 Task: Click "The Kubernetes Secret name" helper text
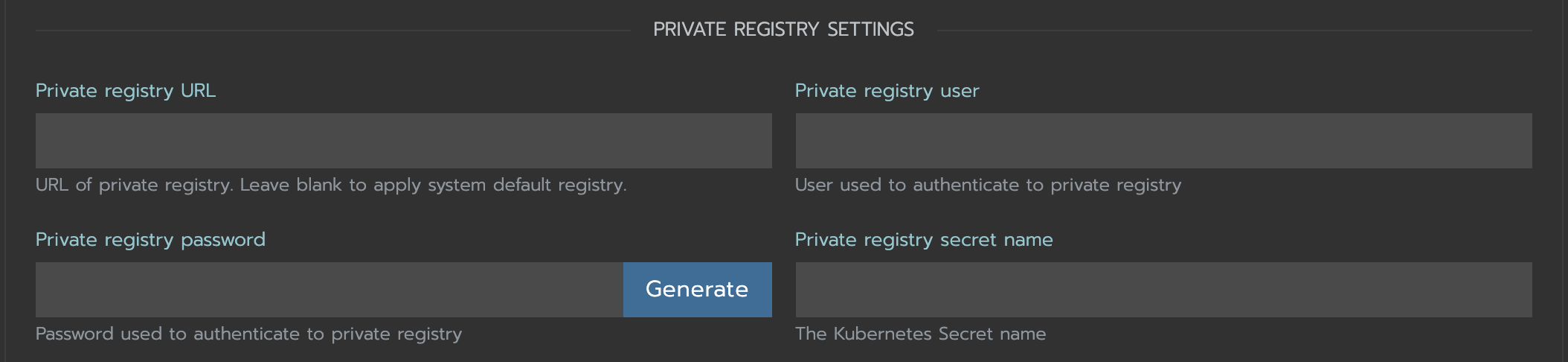tap(920, 334)
